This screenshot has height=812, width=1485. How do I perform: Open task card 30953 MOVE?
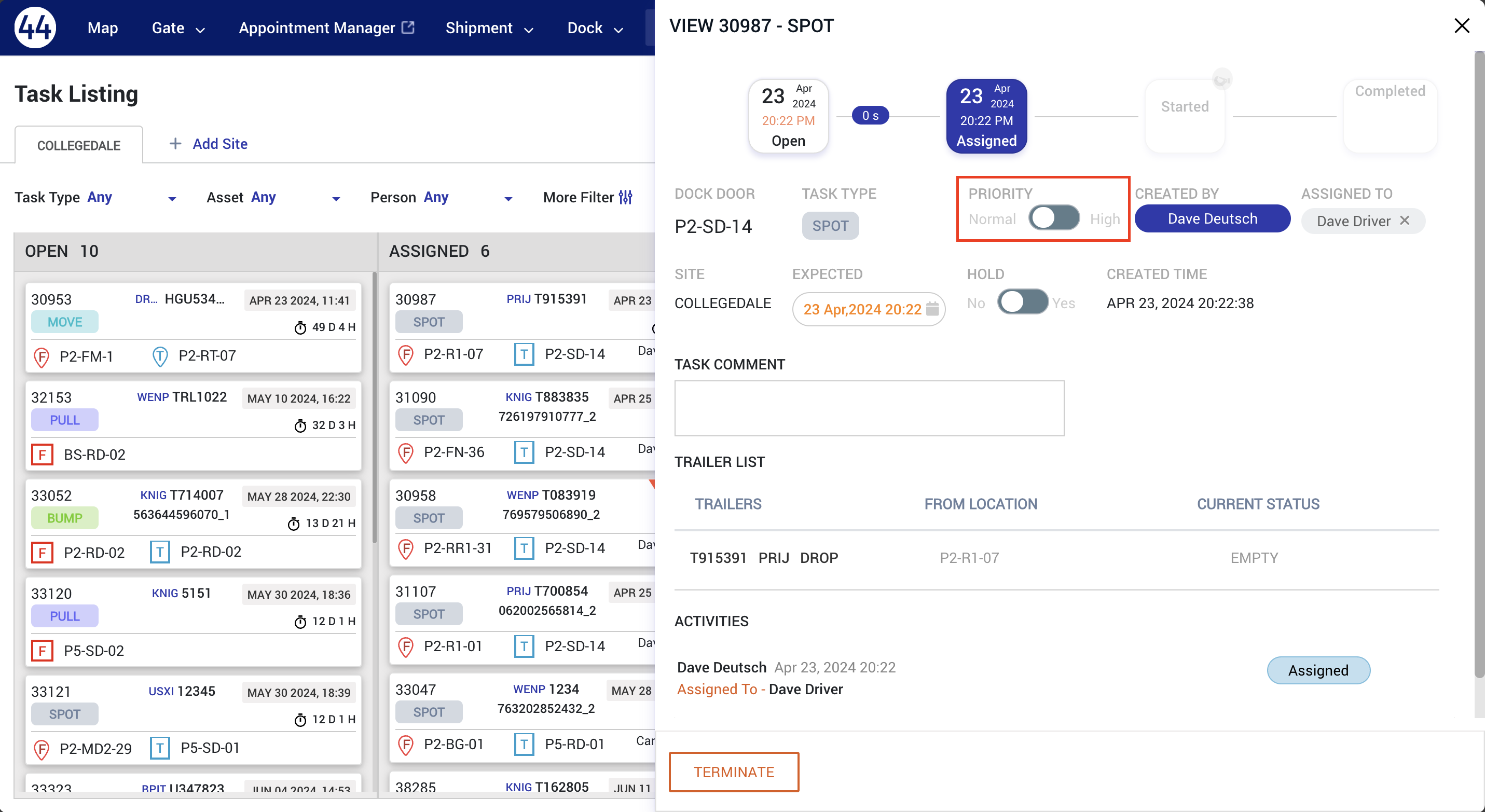click(x=193, y=328)
